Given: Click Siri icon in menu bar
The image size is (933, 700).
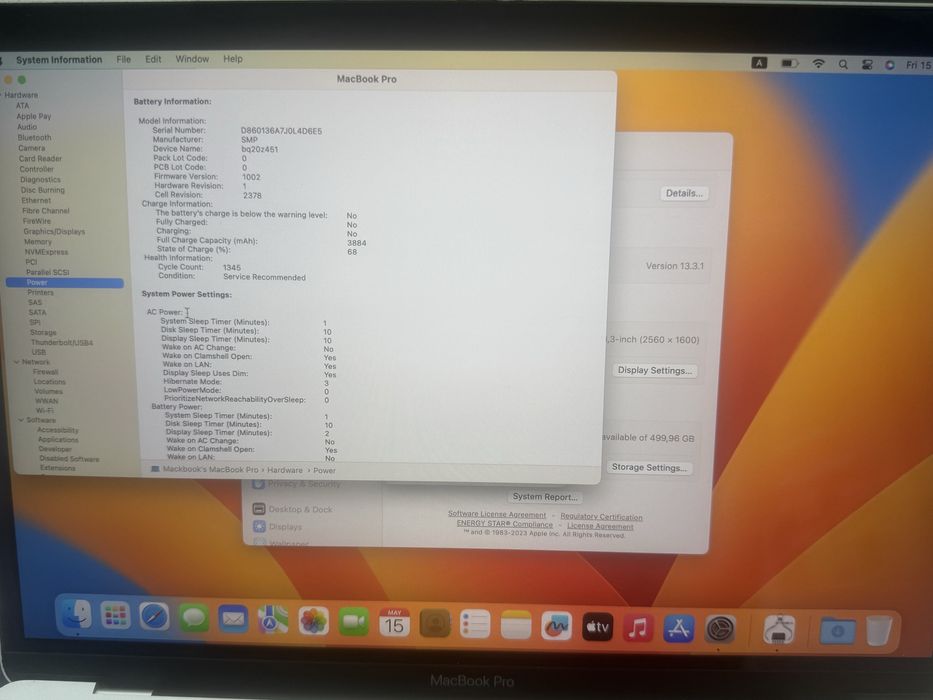Looking at the screenshot, I should (x=890, y=65).
